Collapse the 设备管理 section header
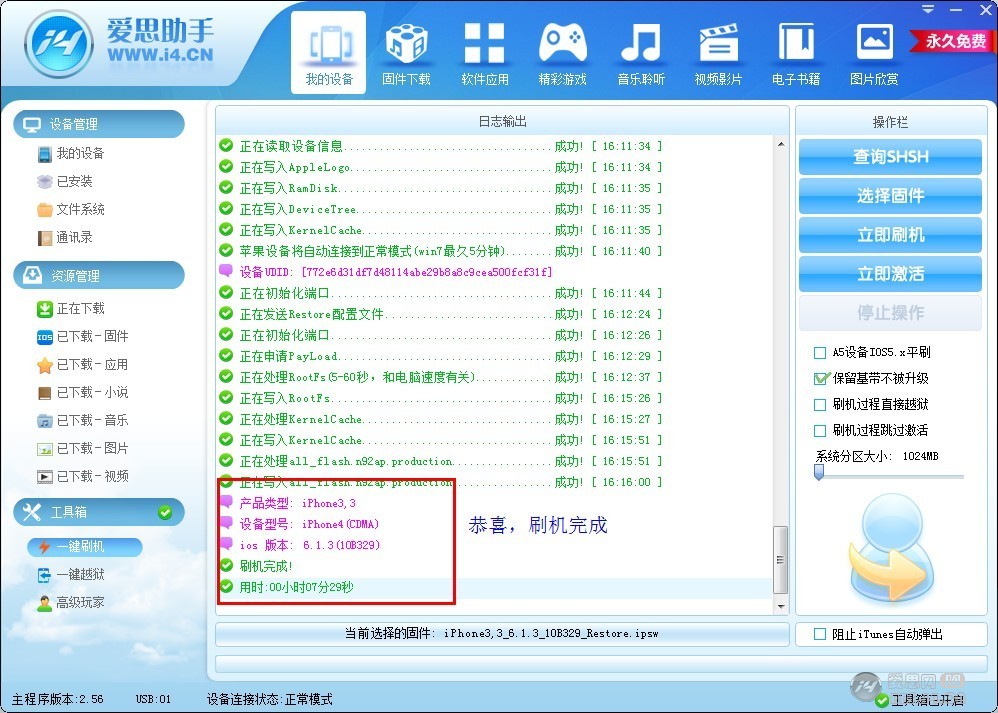The image size is (998, 713). (x=99, y=124)
